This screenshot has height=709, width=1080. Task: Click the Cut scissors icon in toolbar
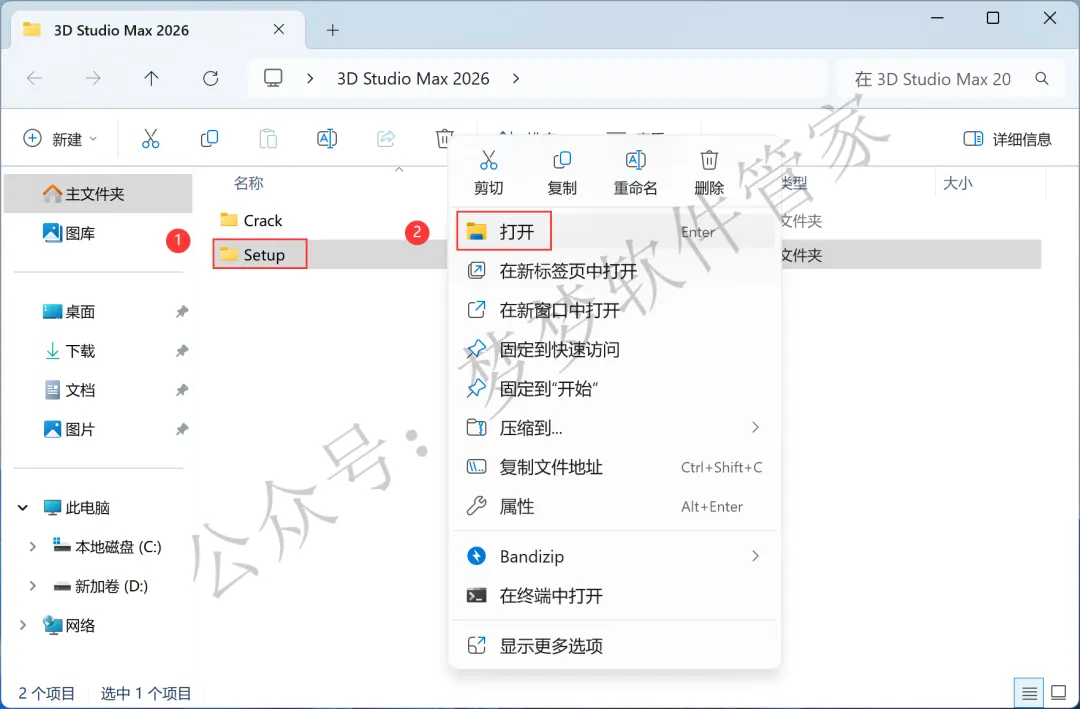150,138
